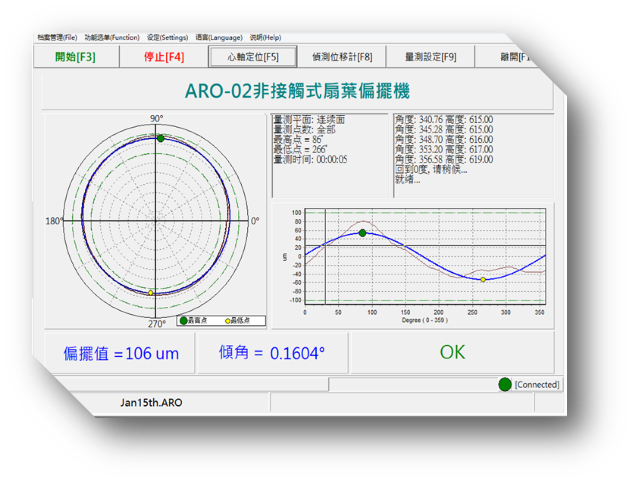Image resolution: width=632 pixels, height=483 pixels.
Task: Click the 傾角 = 0.1604° readout
Action: (272, 353)
